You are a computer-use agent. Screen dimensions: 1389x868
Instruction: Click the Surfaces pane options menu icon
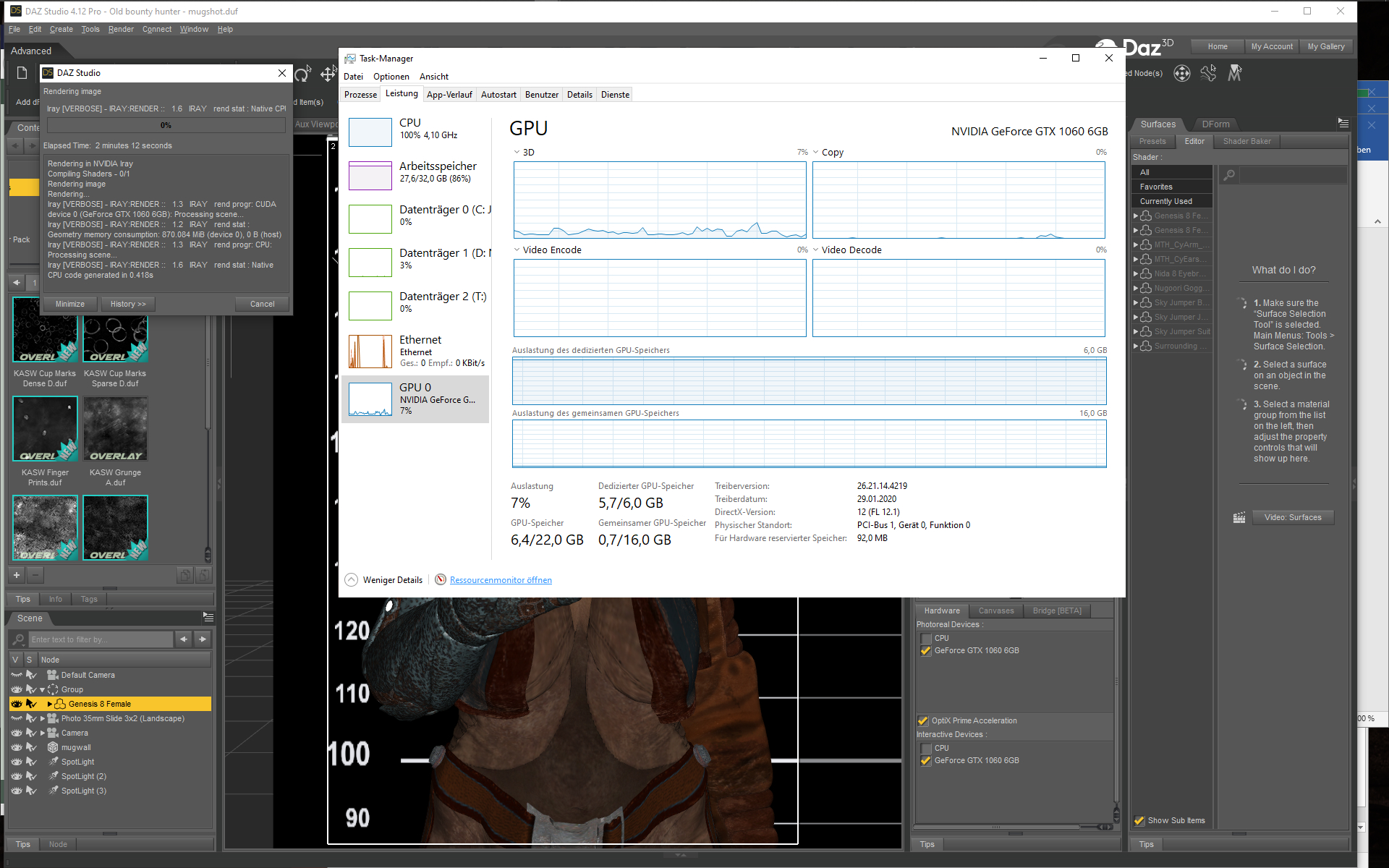1343,124
